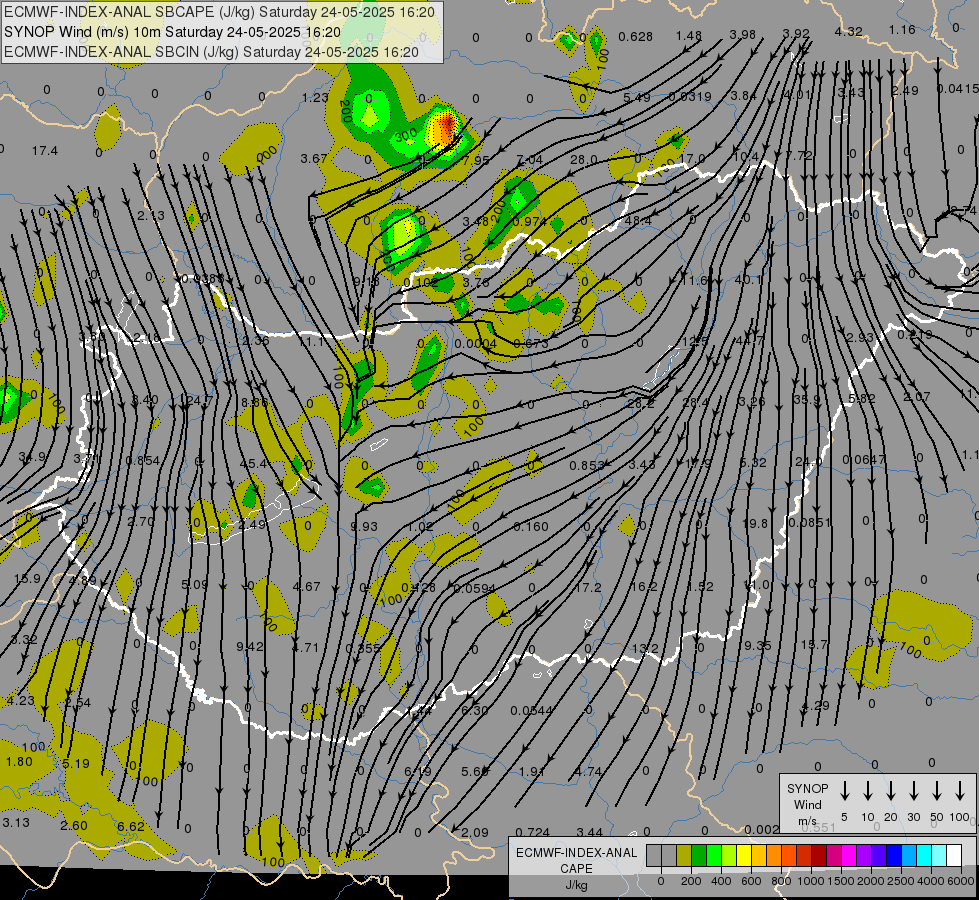979x900 pixels.
Task: Click the 24.7 value on the map
Action: [200, 400]
